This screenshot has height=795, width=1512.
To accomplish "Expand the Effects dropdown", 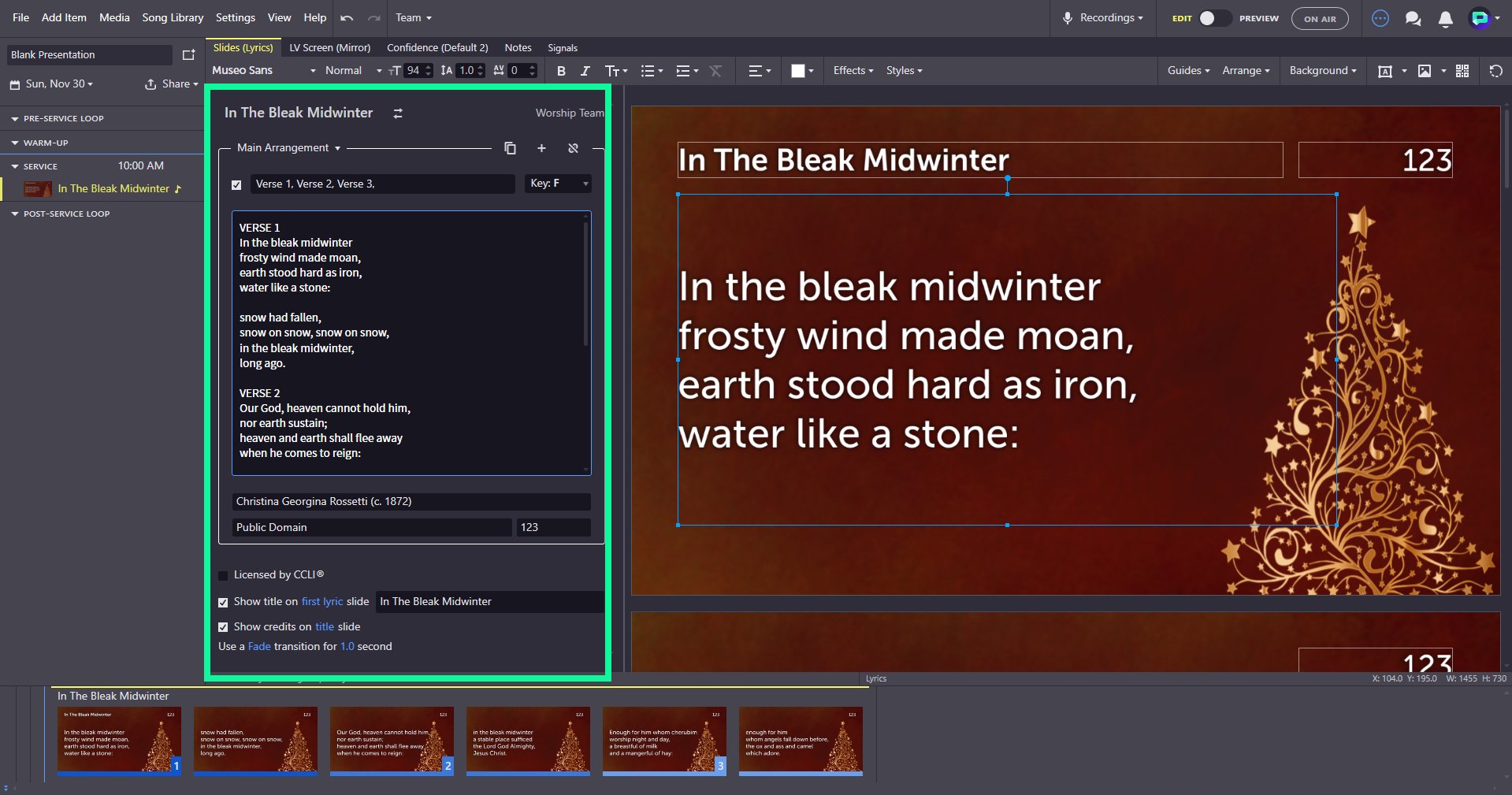I will tap(853, 71).
